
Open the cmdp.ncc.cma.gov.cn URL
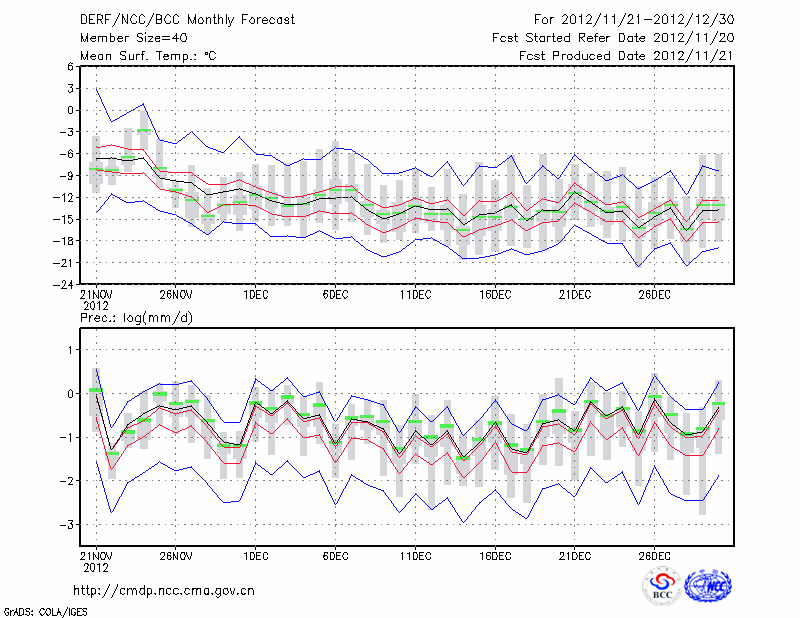click(164, 591)
